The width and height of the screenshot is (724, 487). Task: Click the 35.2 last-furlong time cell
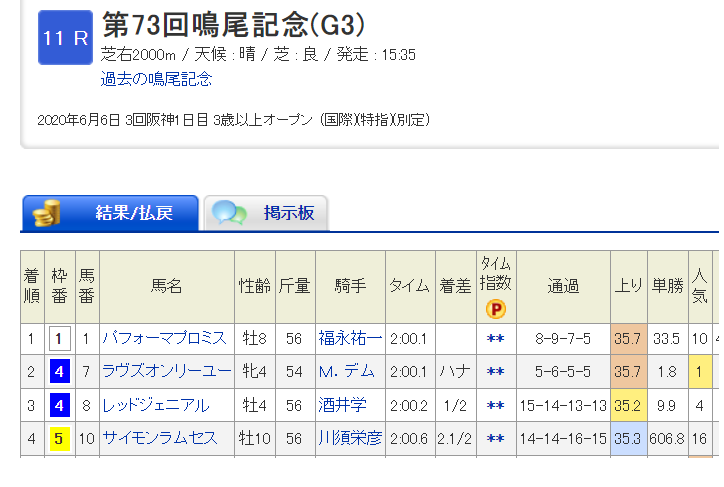pos(628,405)
